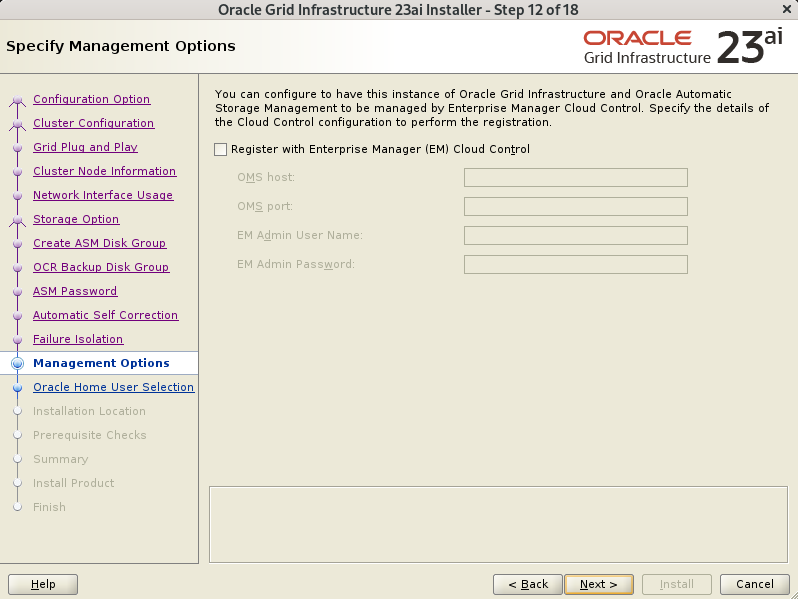Viewport: 798px width, 599px height.
Task: Click the Automatic Self Correction bullet icon
Action: pyautogui.click(x=17, y=316)
